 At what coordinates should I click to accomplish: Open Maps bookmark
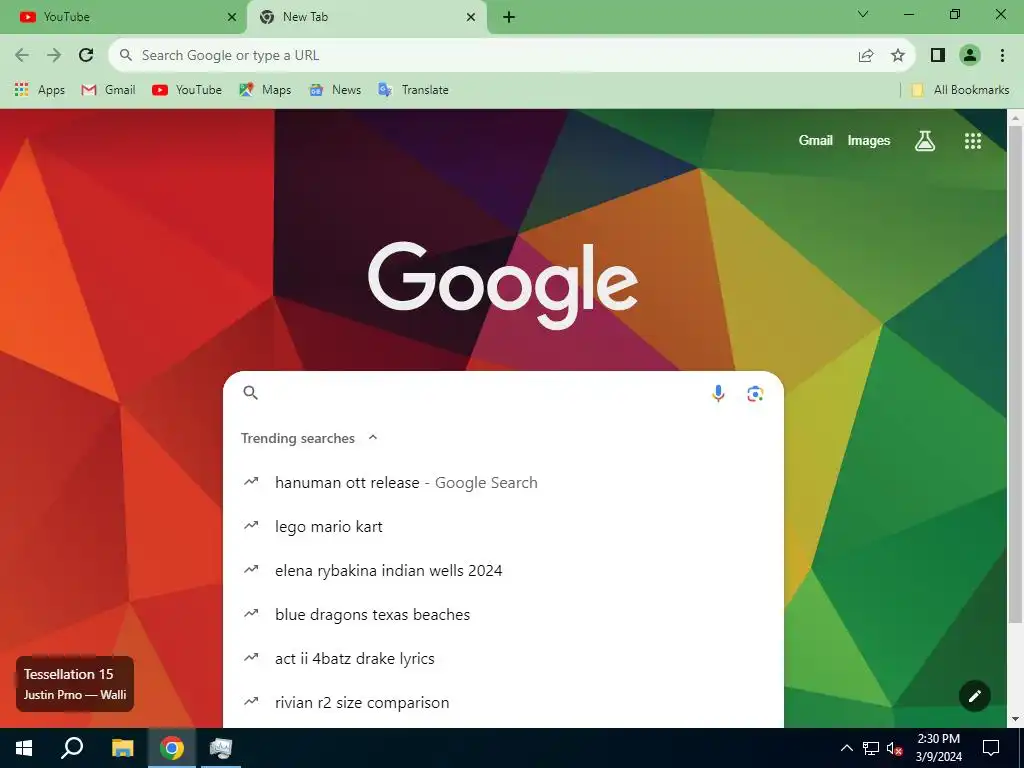click(265, 90)
